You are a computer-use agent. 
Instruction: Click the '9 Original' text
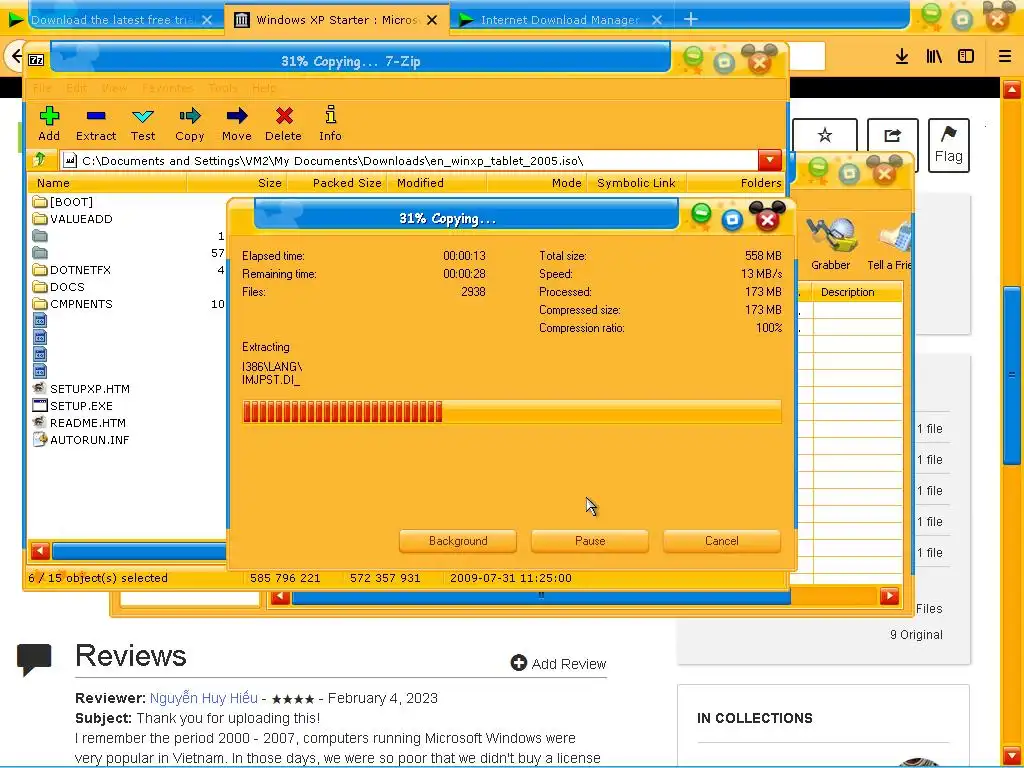pyautogui.click(x=916, y=634)
